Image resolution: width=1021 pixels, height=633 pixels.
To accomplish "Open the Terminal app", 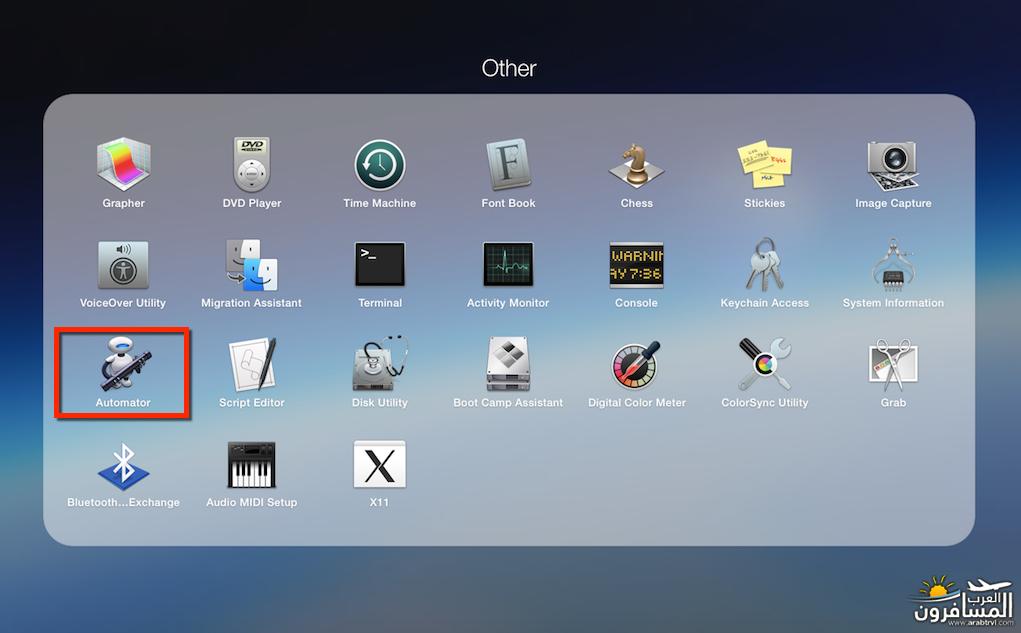I will 380,264.
